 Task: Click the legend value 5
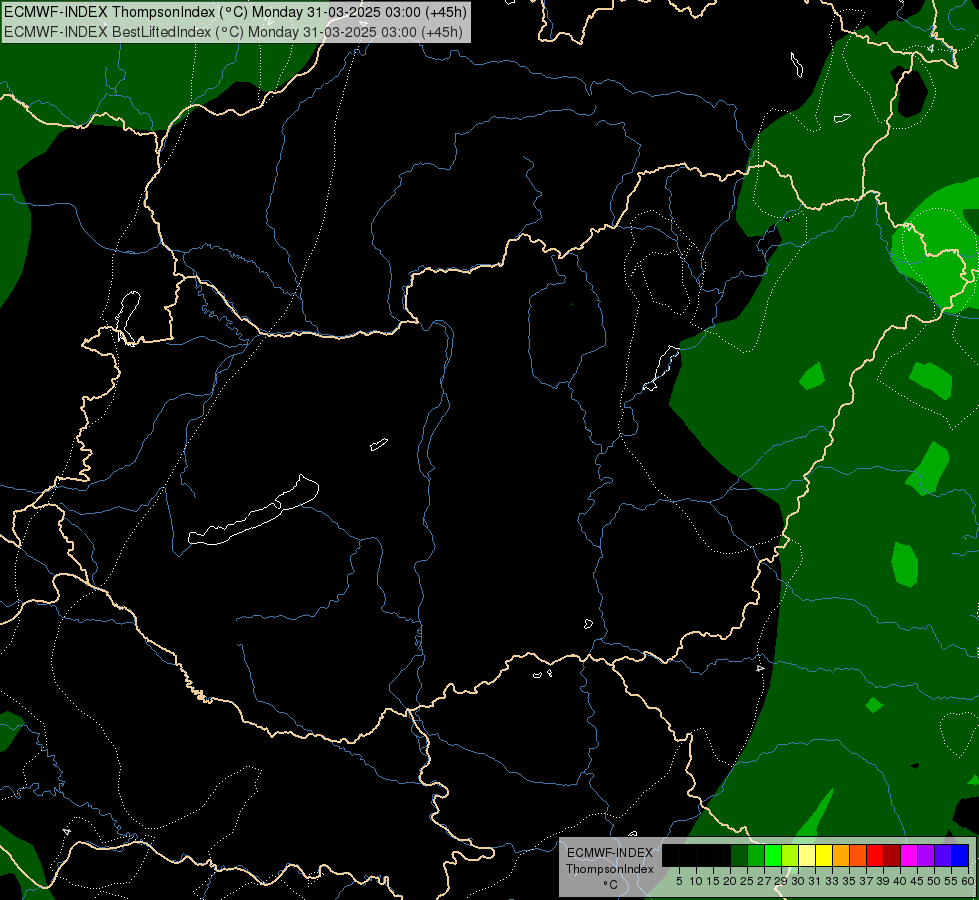pos(679,881)
